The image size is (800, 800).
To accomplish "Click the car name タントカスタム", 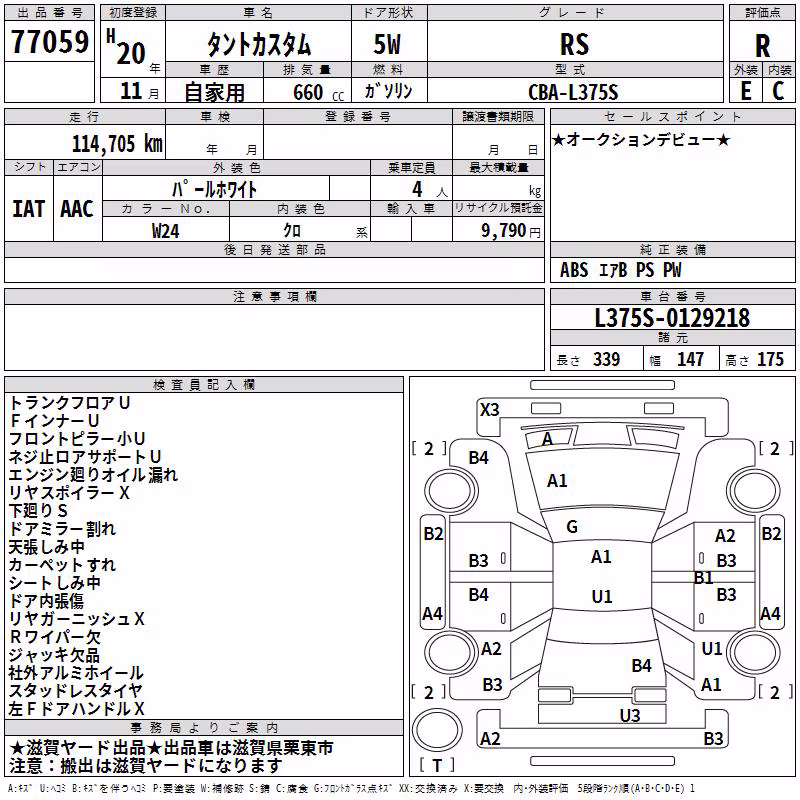I will [259, 44].
